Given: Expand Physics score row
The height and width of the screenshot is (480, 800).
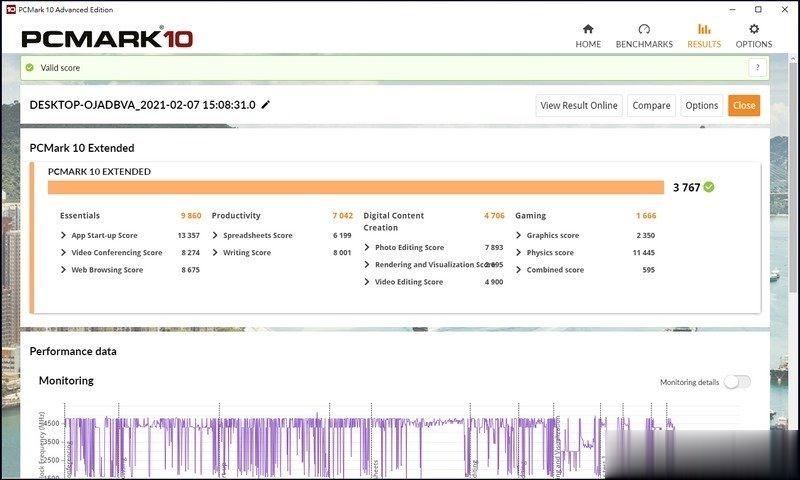Looking at the screenshot, I should pyautogui.click(x=518, y=252).
